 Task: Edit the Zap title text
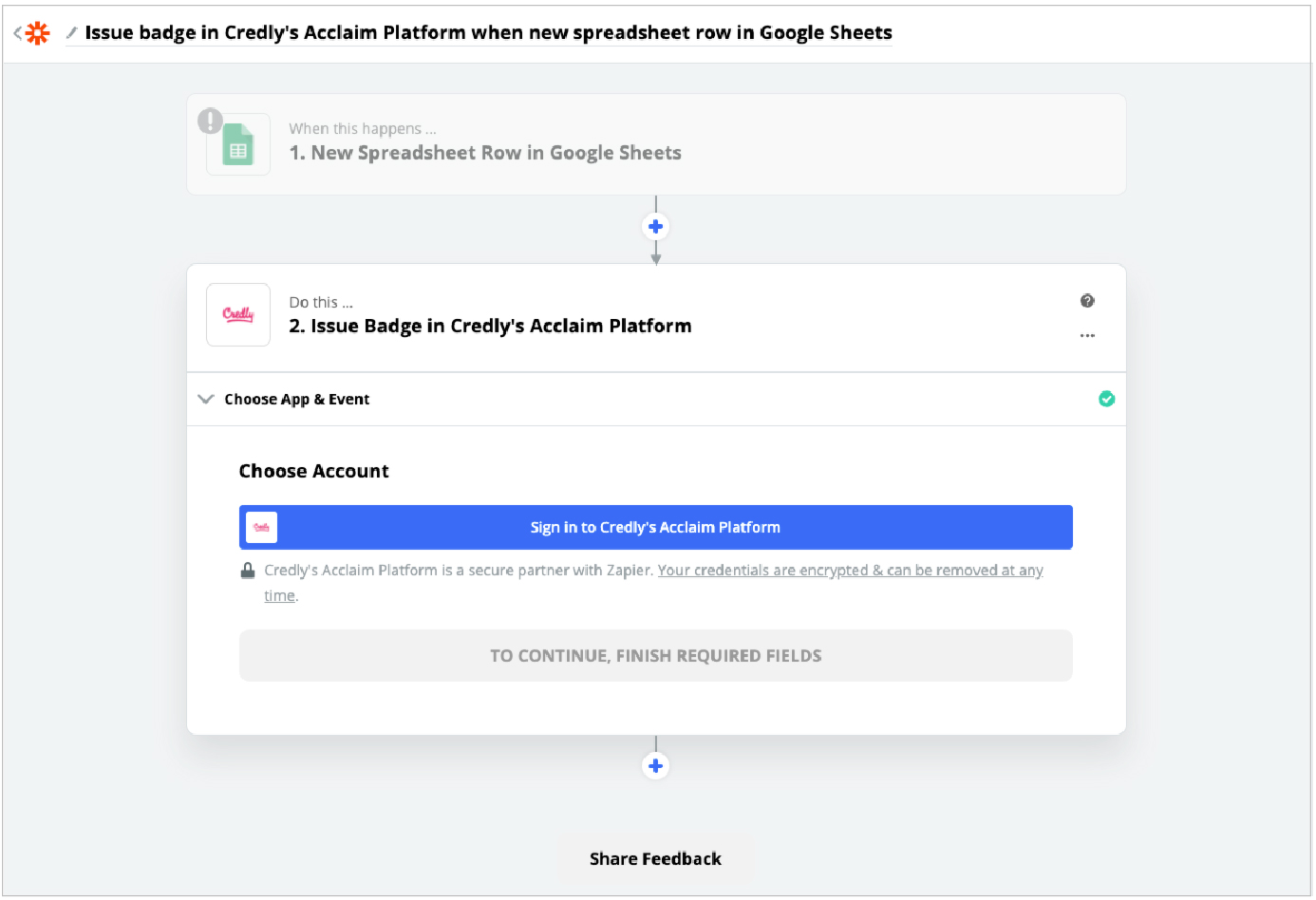click(488, 33)
